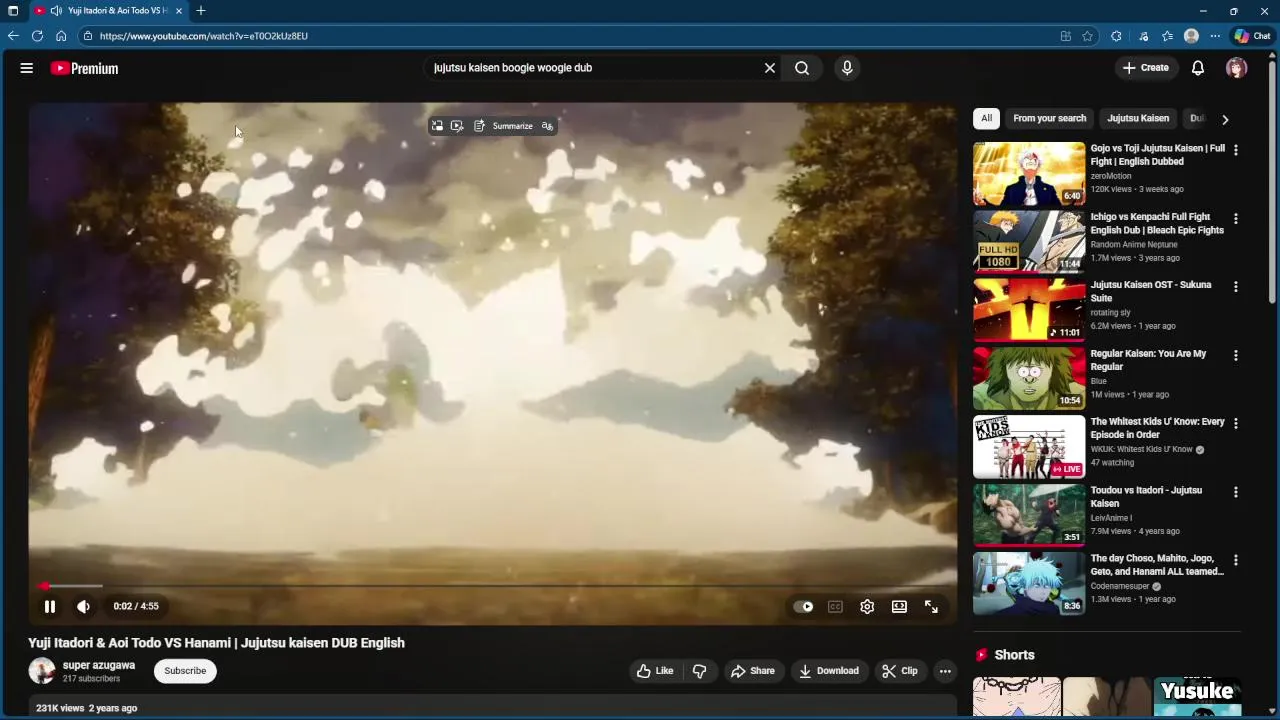The width and height of the screenshot is (1280, 720).
Task: Click the browser address bar URL
Action: (204, 36)
